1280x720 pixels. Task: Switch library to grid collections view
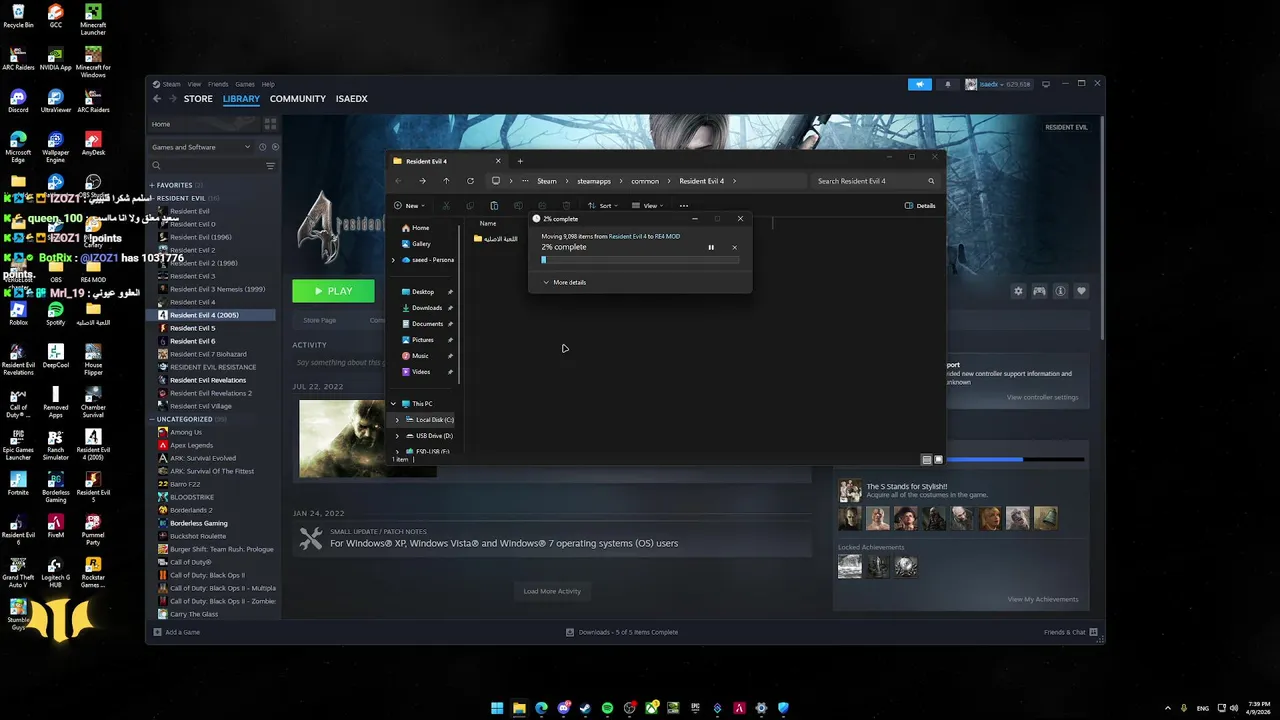coord(270,124)
